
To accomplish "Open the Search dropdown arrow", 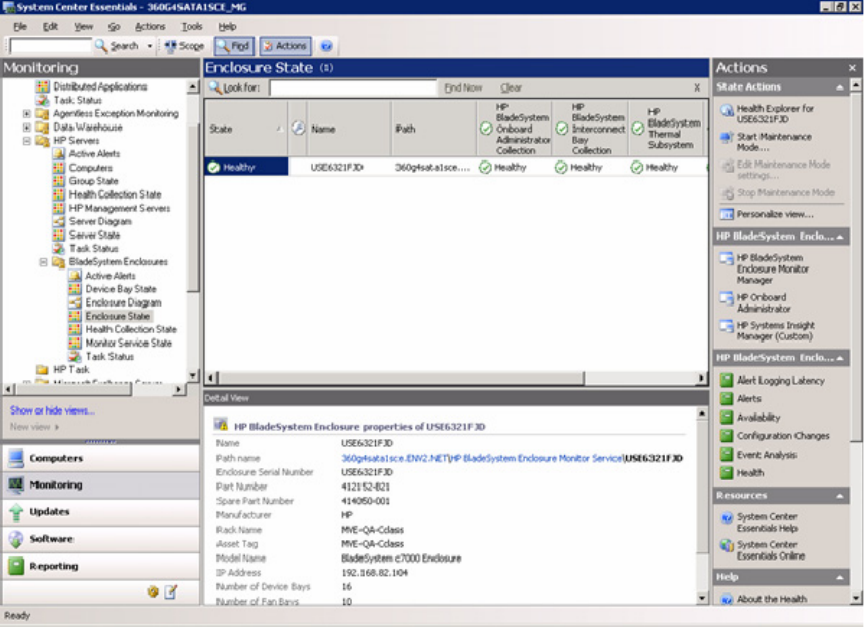I will (150, 46).
